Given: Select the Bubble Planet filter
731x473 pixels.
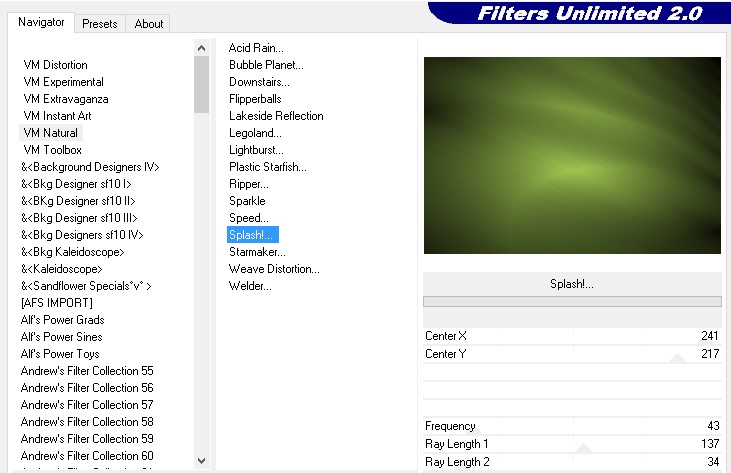Looking at the screenshot, I should [266, 65].
